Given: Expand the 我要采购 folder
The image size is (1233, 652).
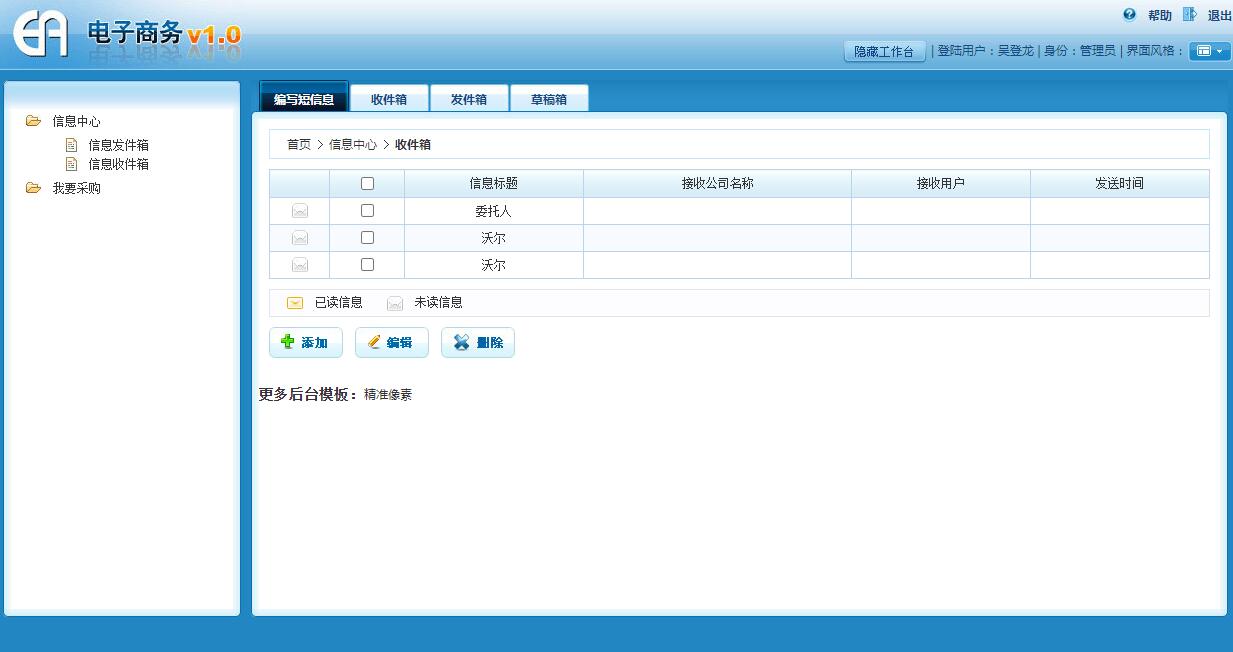Looking at the screenshot, I should pos(34,188).
